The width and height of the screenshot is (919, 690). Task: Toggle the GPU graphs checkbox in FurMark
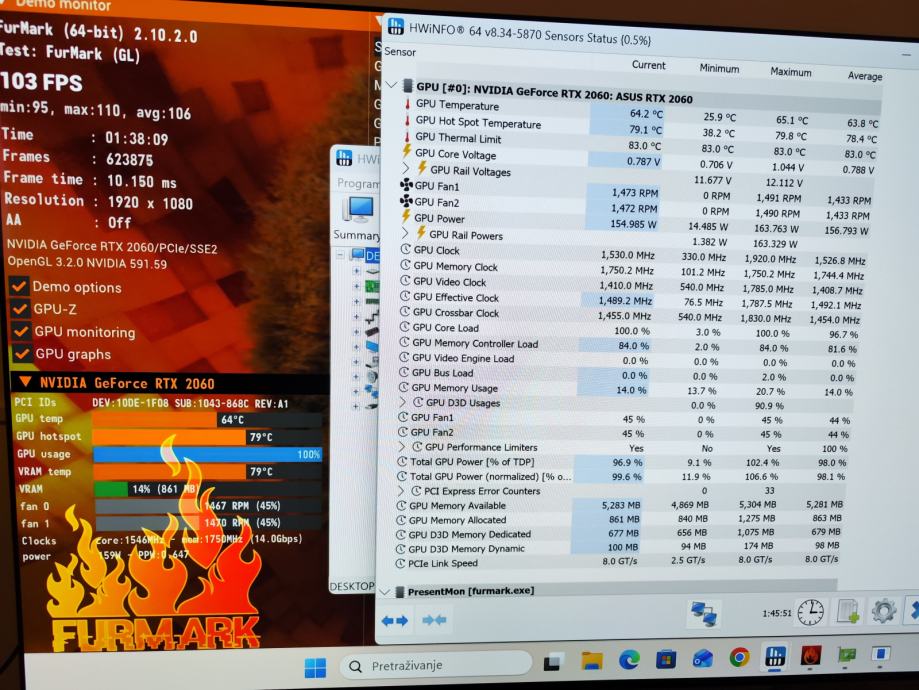click(x=22, y=354)
